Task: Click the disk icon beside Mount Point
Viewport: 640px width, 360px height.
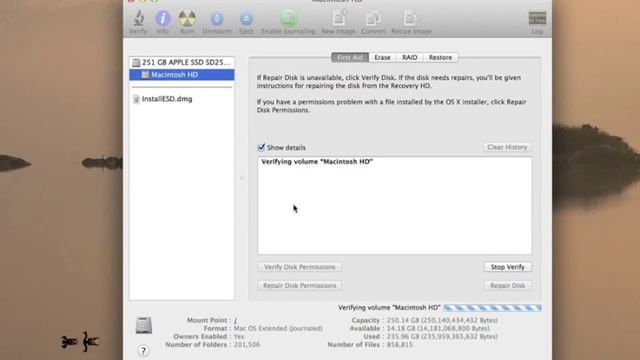Action: point(144,325)
